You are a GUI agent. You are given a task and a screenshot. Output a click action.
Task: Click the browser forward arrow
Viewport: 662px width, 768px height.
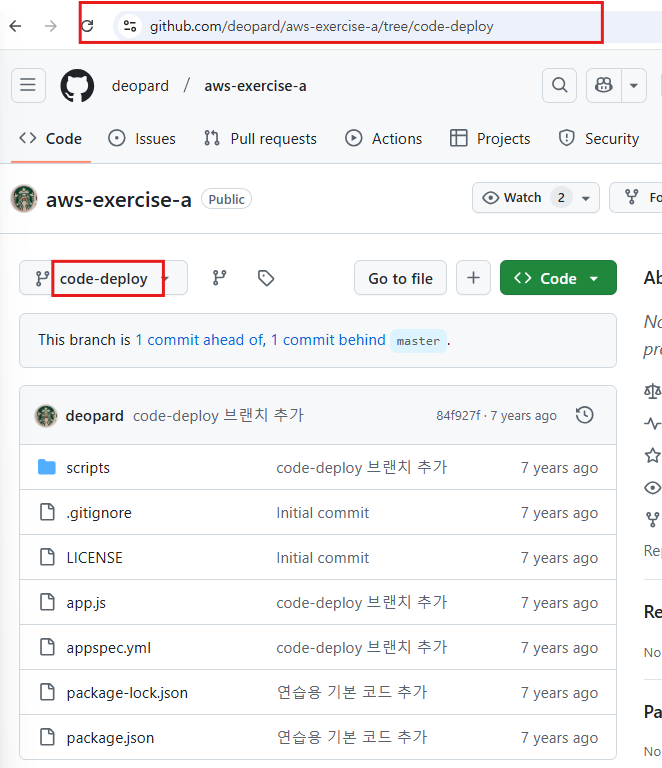[x=50, y=26]
